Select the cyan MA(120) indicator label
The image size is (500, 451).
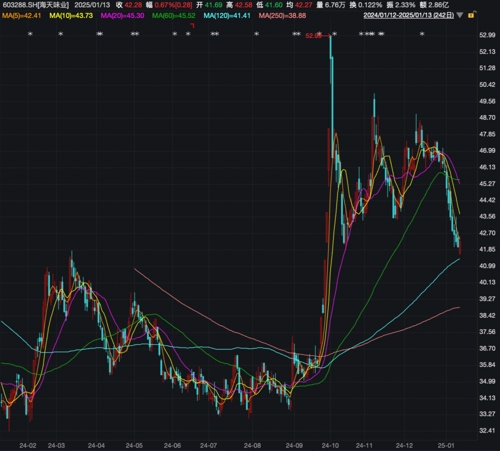(227, 16)
